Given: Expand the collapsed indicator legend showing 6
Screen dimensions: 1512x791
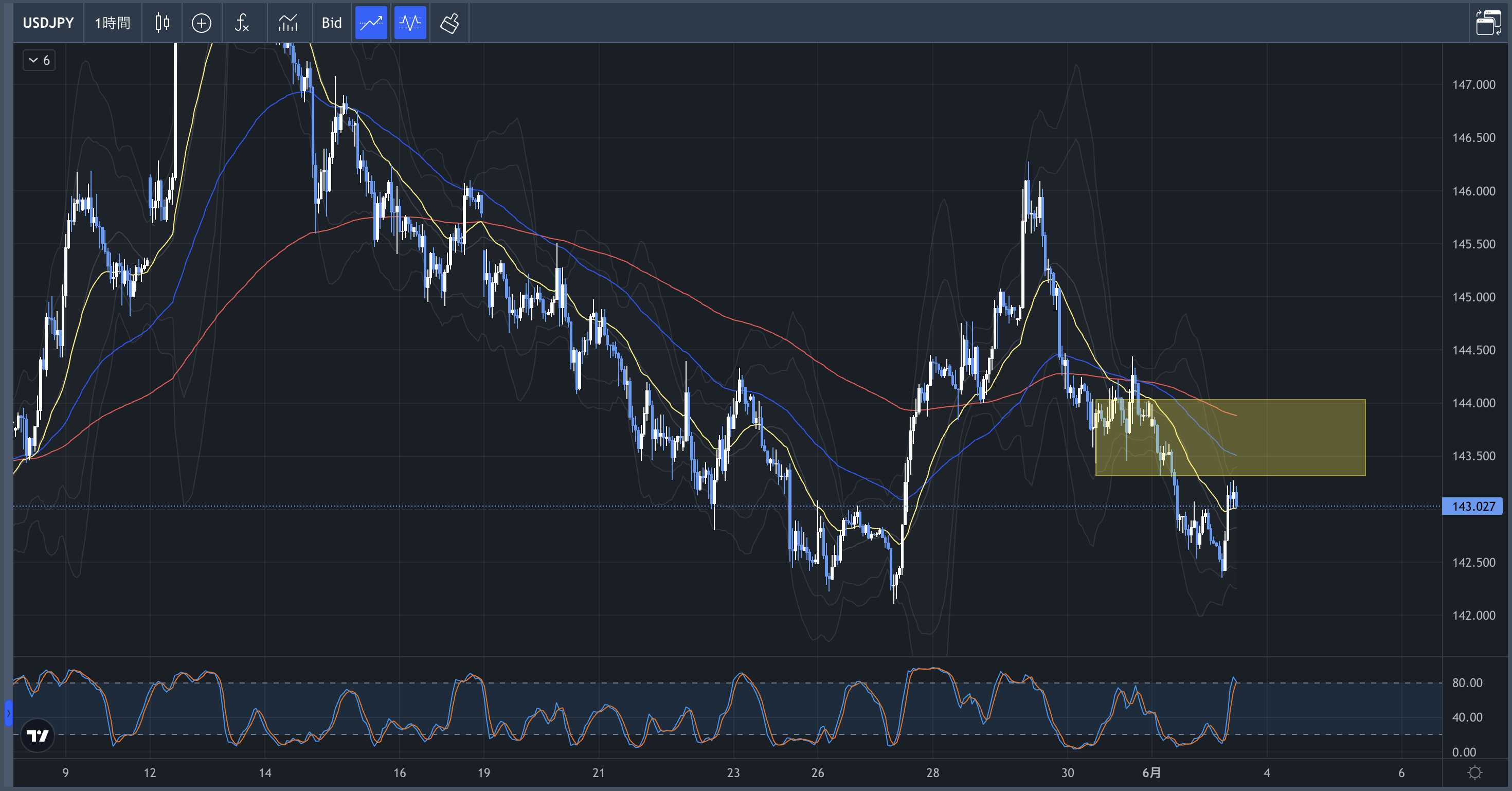Looking at the screenshot, I should [39, 60].
